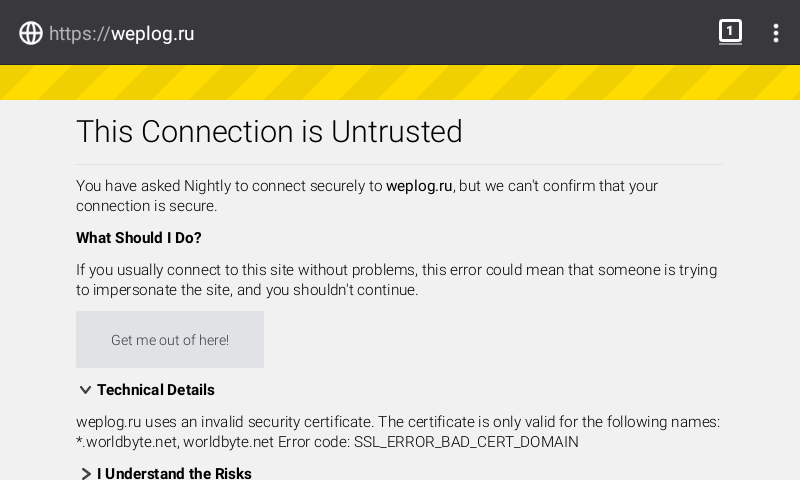
Task: Expand the I Understand the Risks arrow
Action: (85, 473)
